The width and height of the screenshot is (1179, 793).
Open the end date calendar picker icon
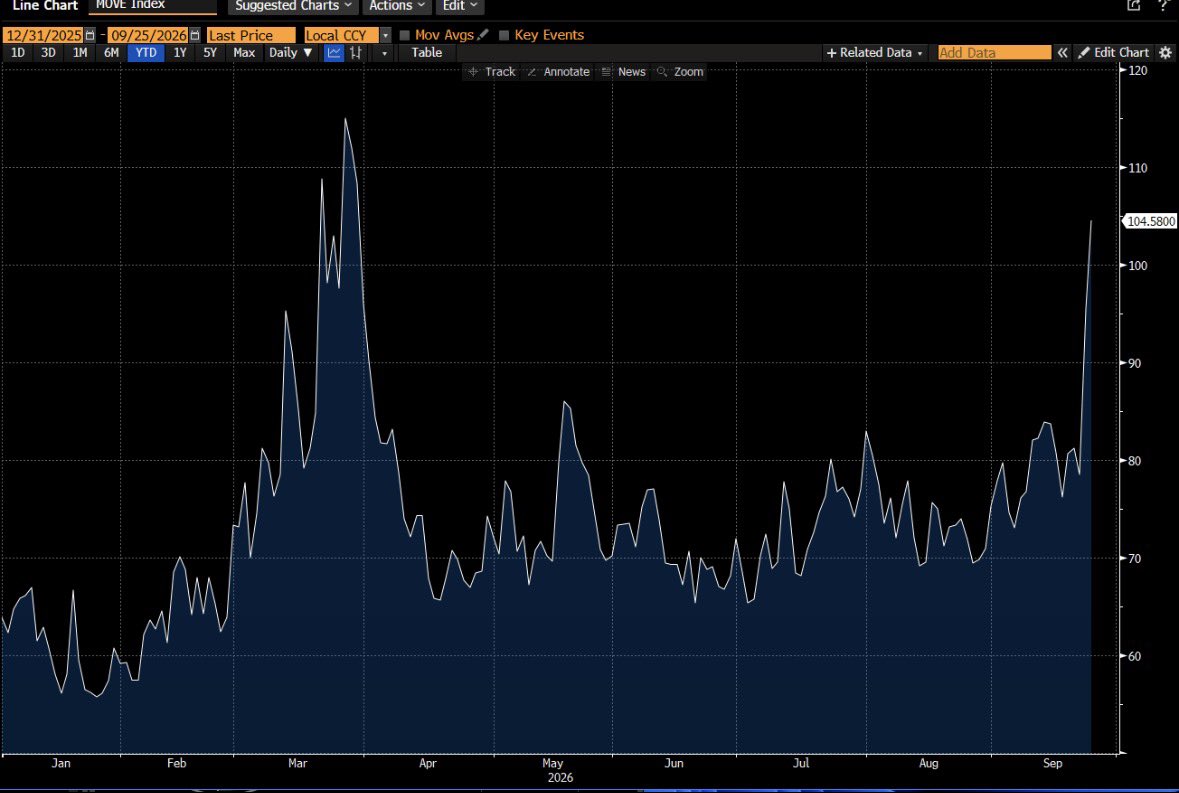coord(195,35)
